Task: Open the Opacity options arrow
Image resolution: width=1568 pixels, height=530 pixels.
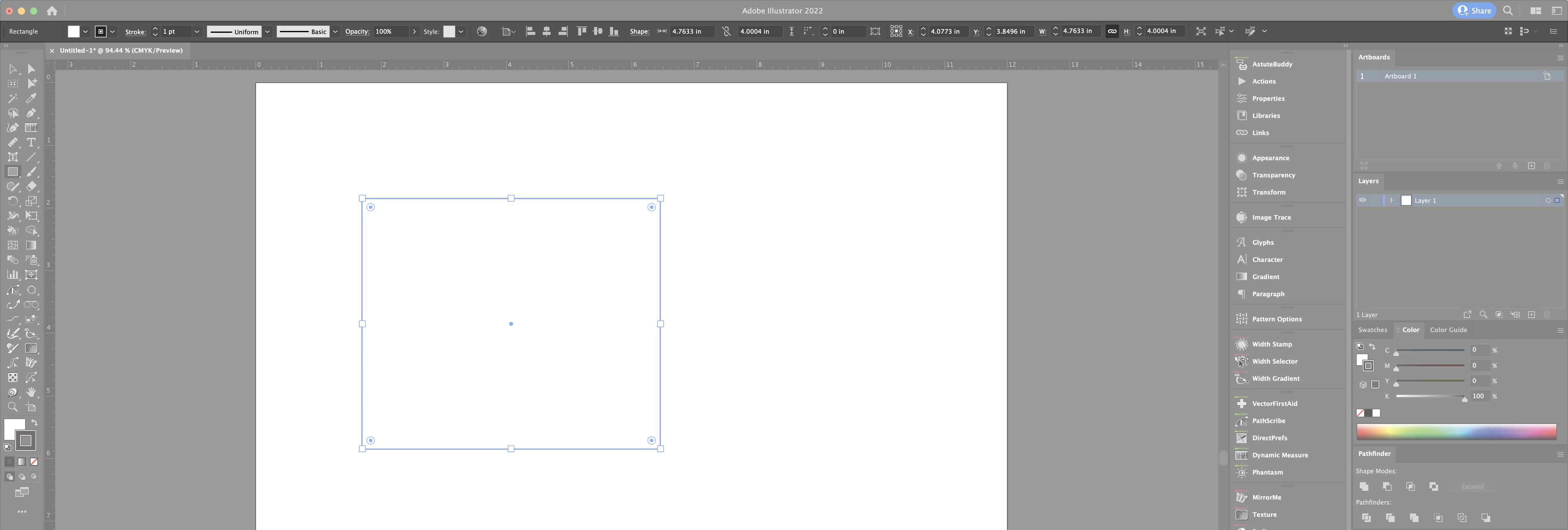Action: (x=415, y=32)
